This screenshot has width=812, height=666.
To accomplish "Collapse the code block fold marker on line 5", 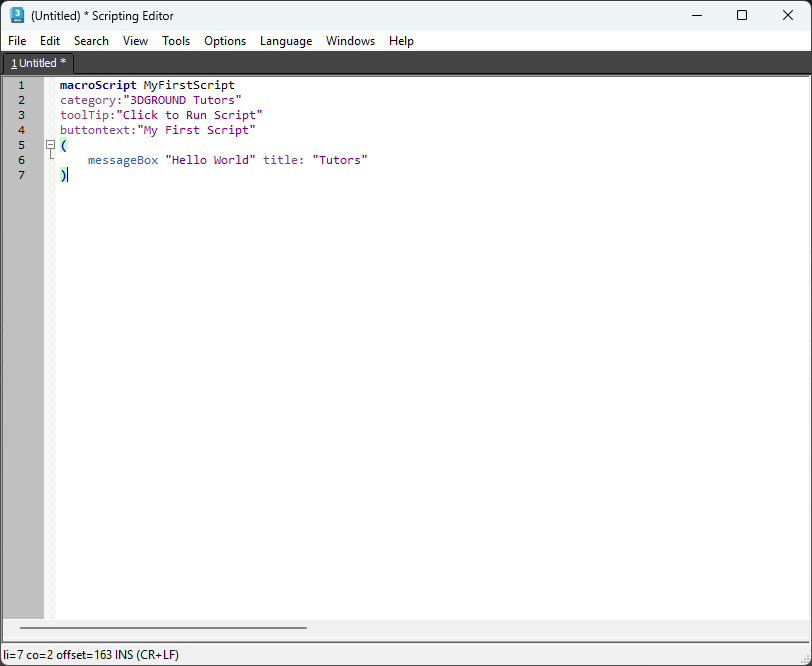I will point(50,145).
